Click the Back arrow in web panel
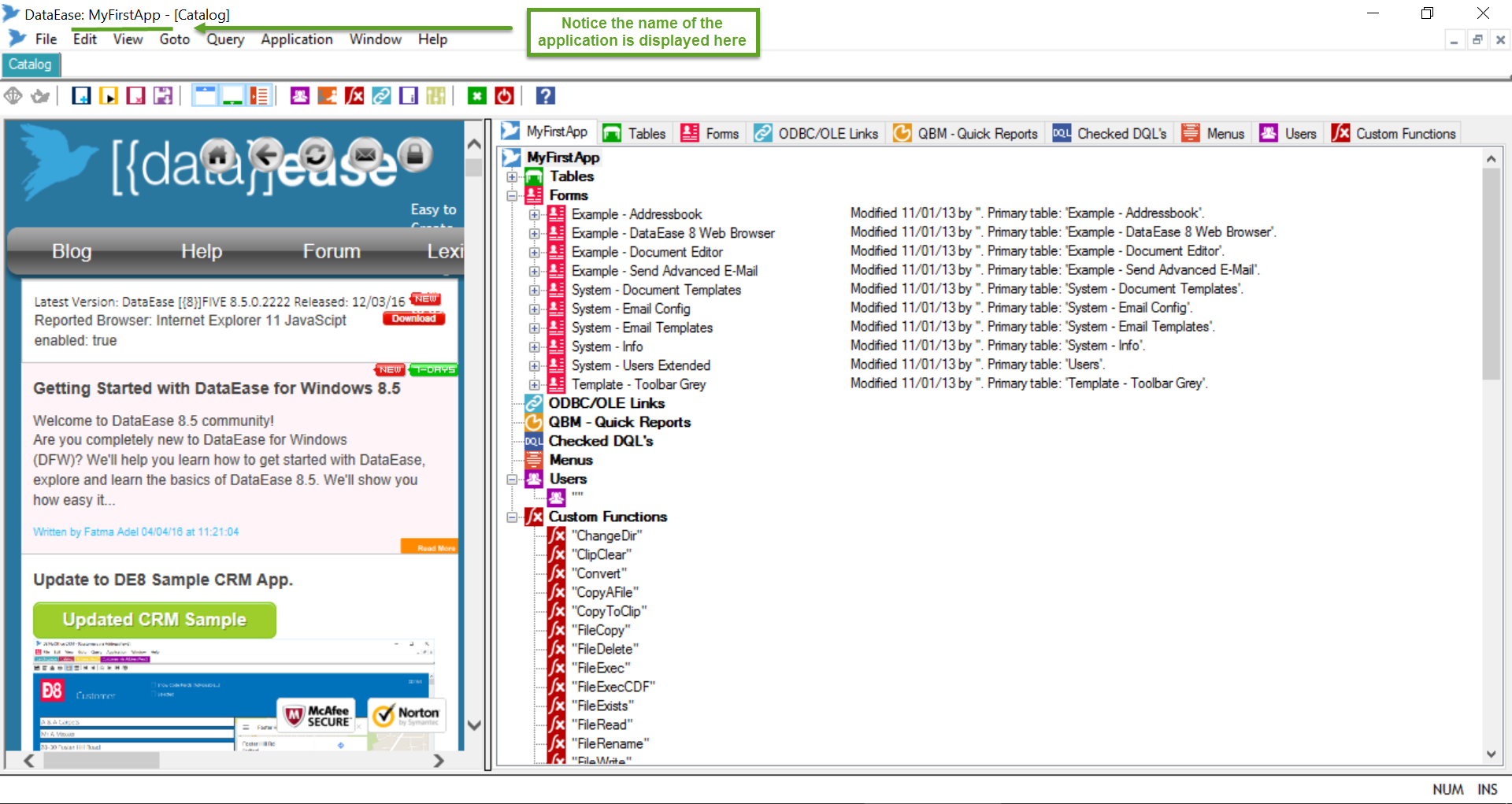 [267, 156]
